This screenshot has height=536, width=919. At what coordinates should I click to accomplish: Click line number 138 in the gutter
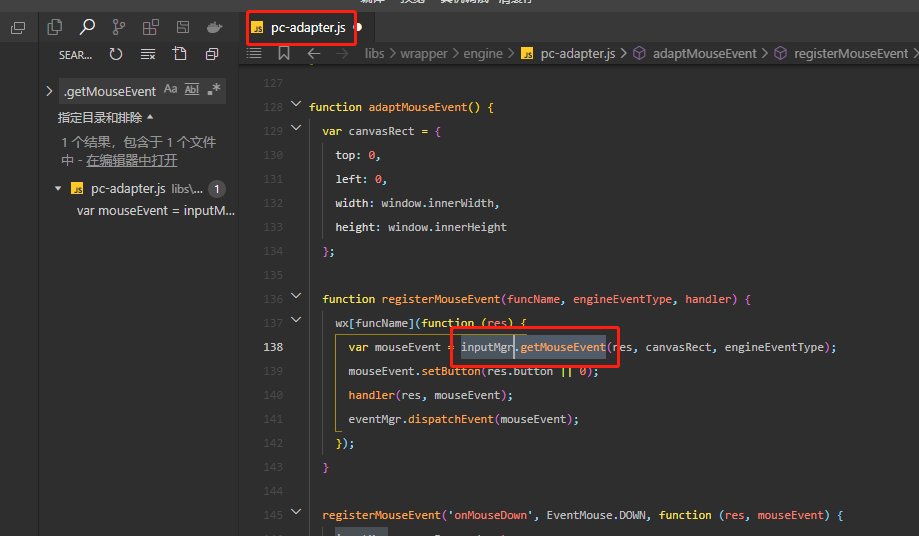[x=273, y=347]
